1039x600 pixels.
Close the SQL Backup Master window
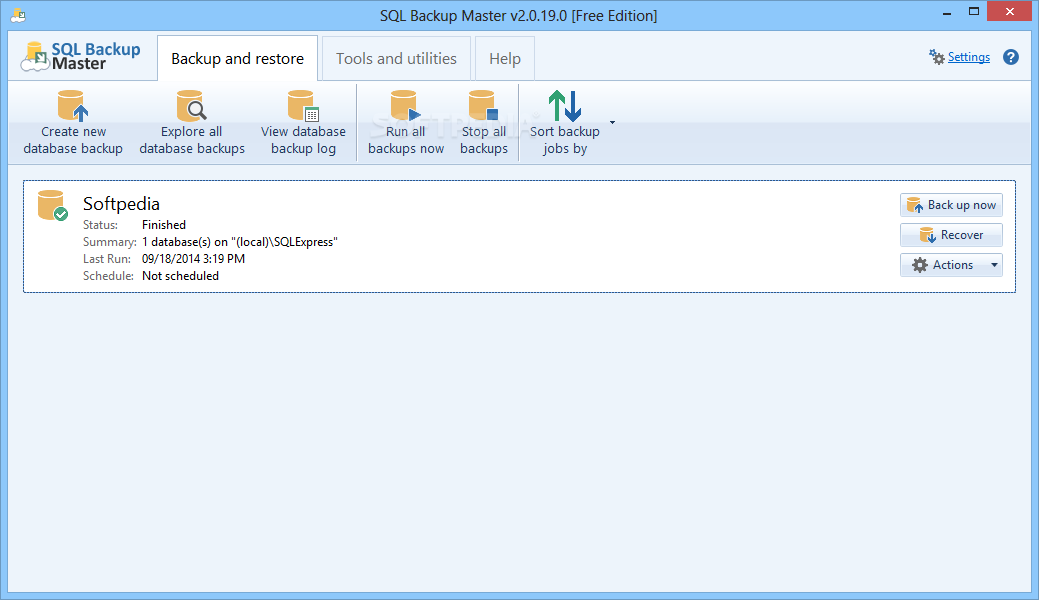(1009, 11)
